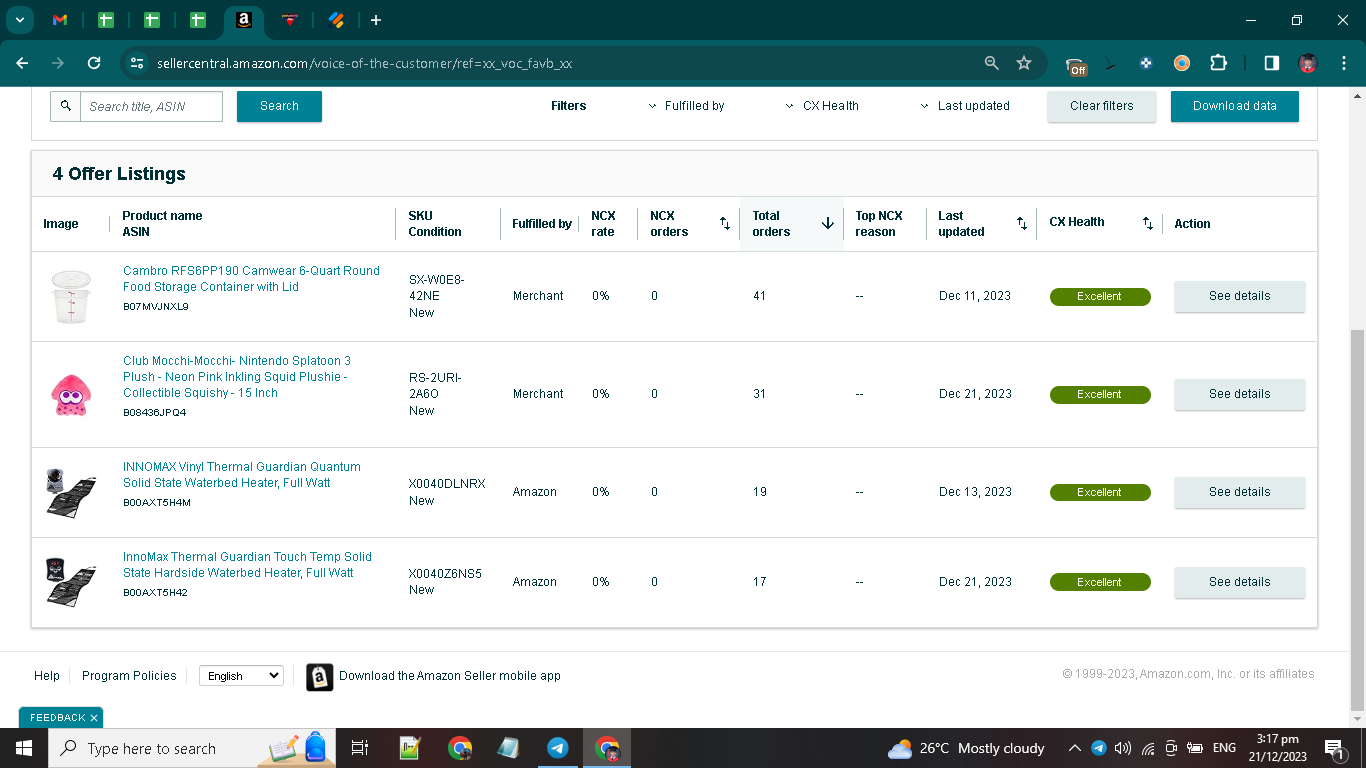Image resolution: width=1366 pixels, height=768 pixels.
Task: Bookmark this page with the star icon
Action: (1024, 63)
